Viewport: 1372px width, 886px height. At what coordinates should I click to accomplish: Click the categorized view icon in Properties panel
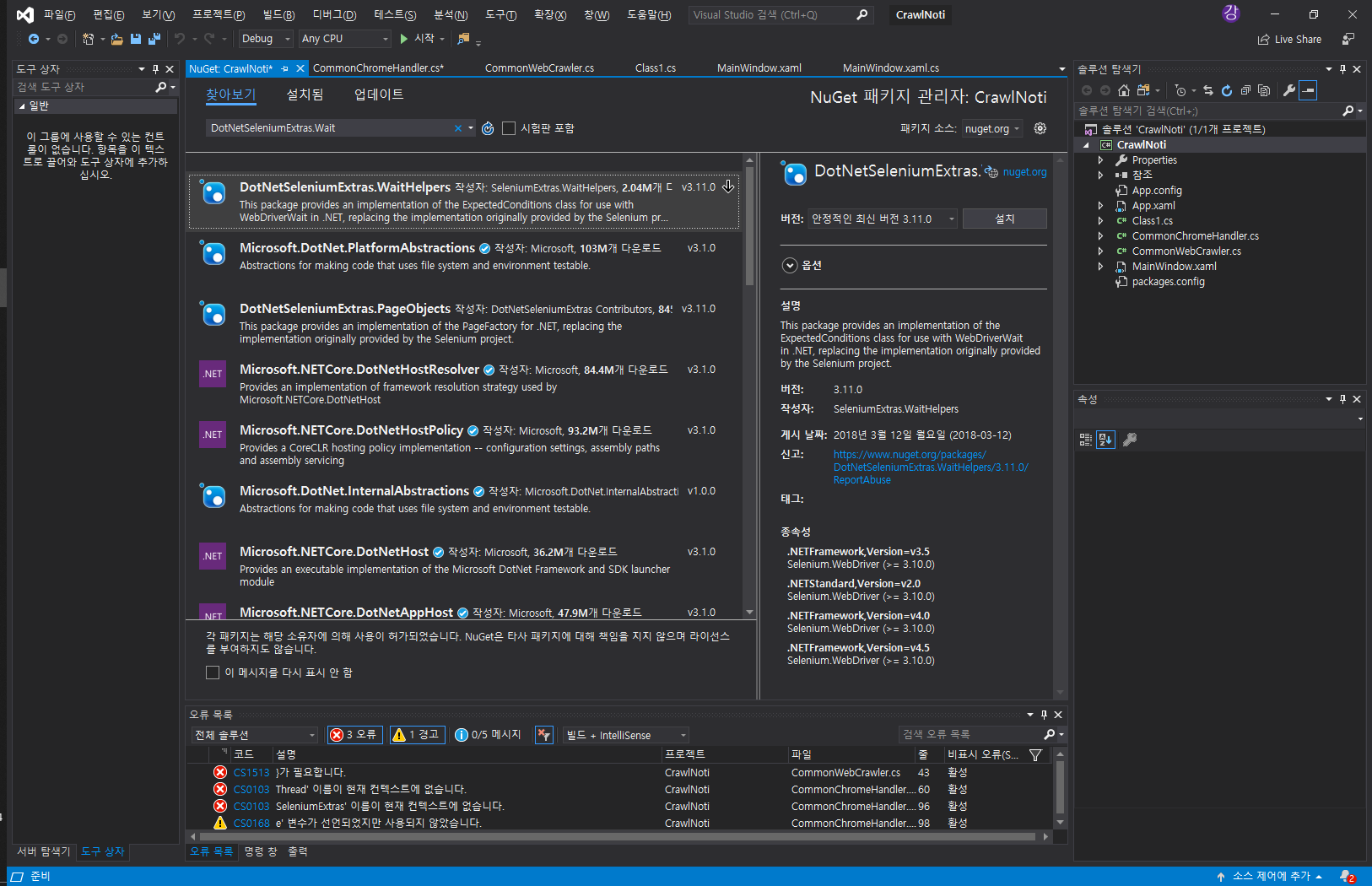1086,440
